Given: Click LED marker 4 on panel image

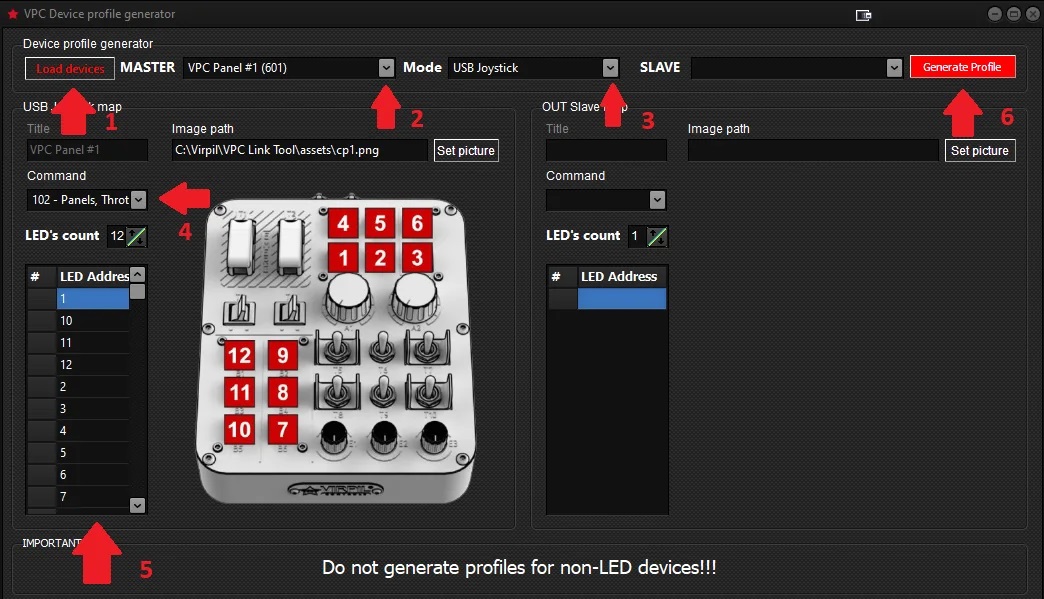Looking at the screenshot, I should (x=343, y=223).
